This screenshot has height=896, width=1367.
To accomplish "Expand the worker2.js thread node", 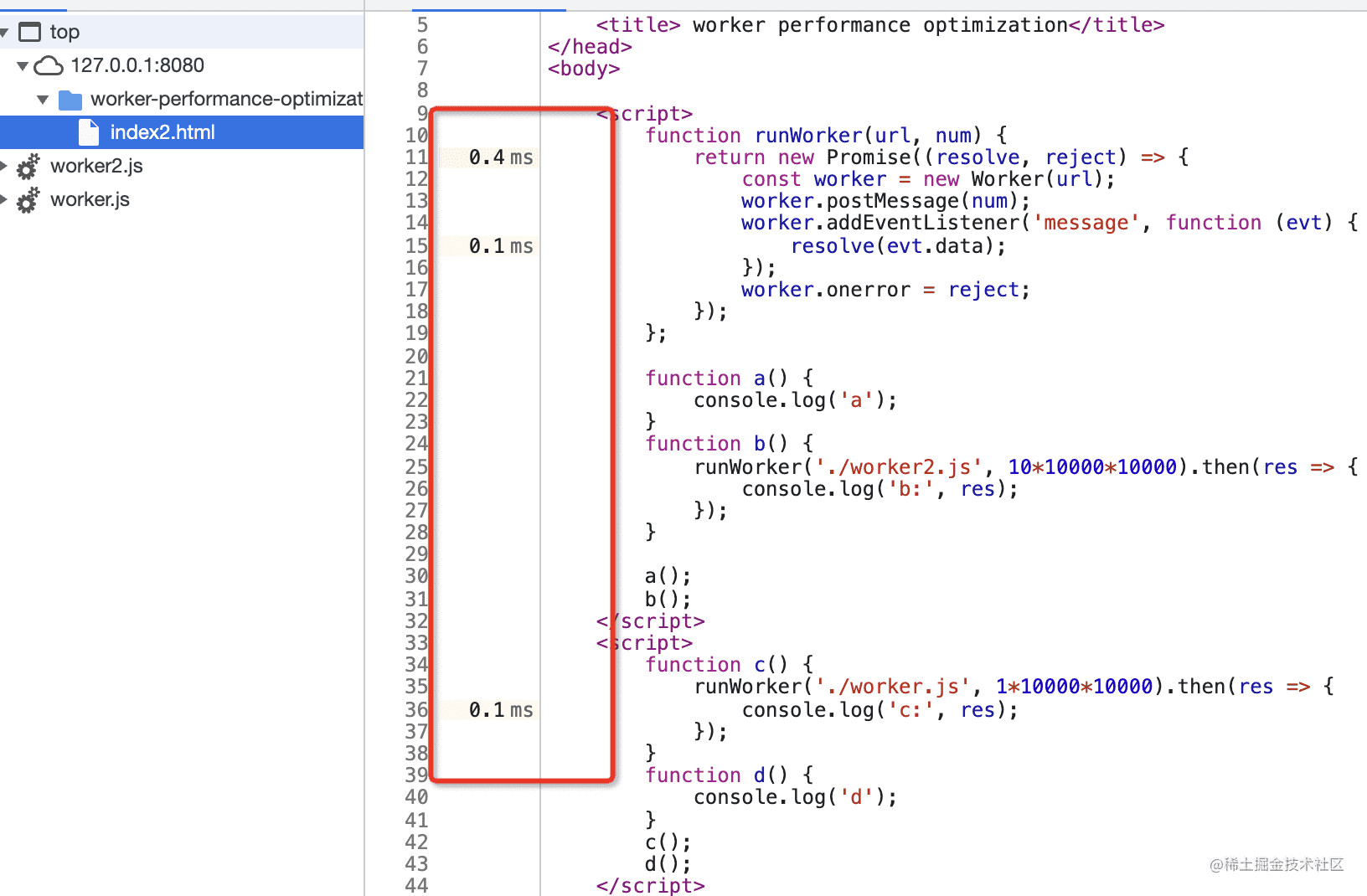I will pos(4,166).
